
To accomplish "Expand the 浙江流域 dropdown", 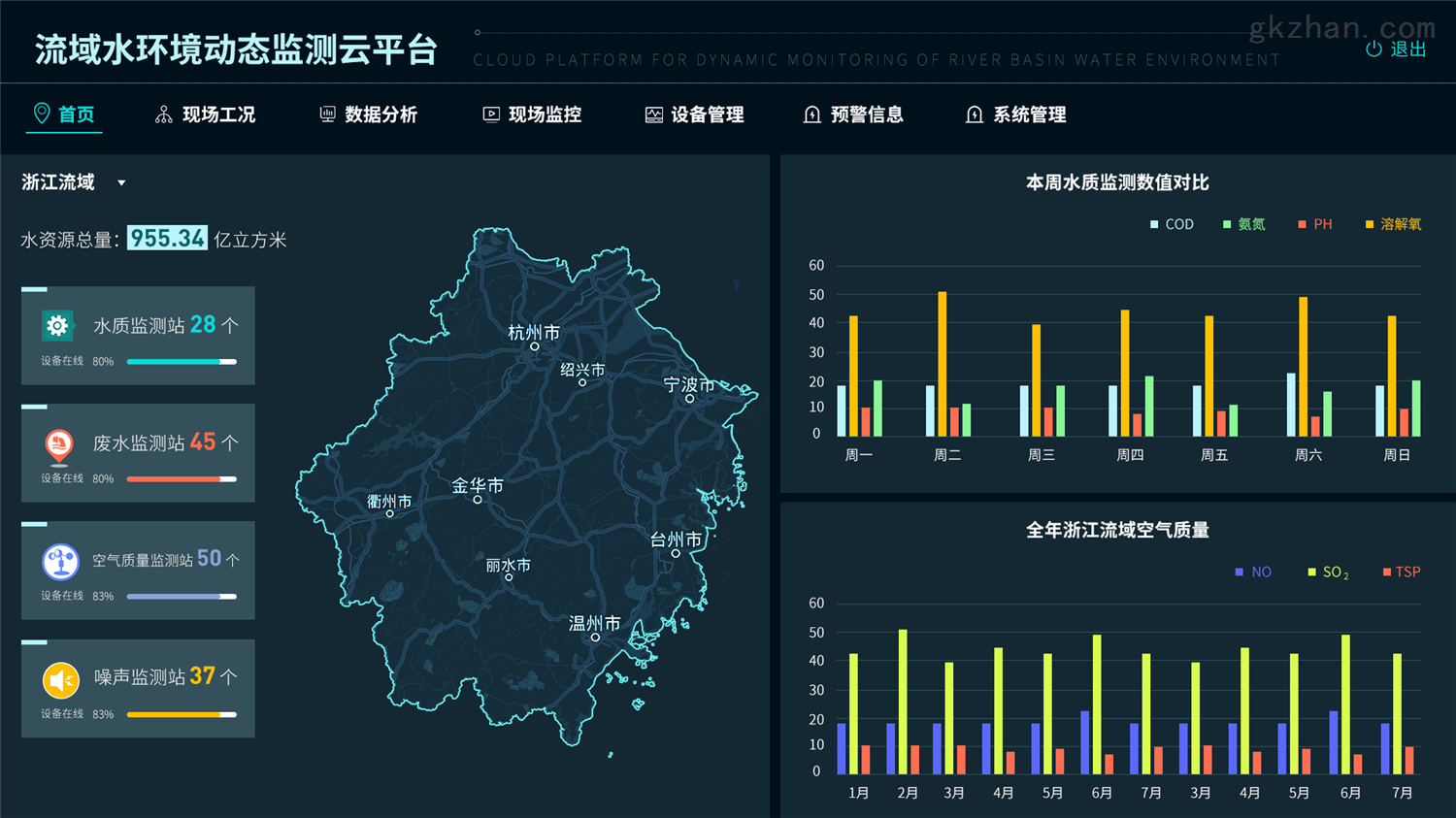I will (x=121, y=182).
